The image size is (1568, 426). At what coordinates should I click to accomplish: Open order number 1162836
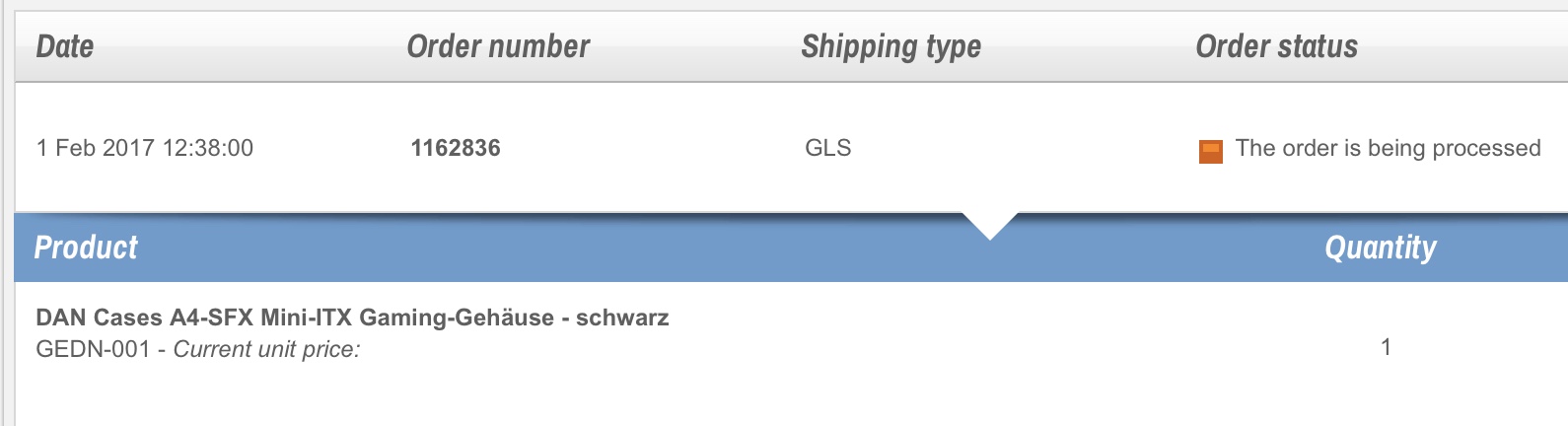456,148
